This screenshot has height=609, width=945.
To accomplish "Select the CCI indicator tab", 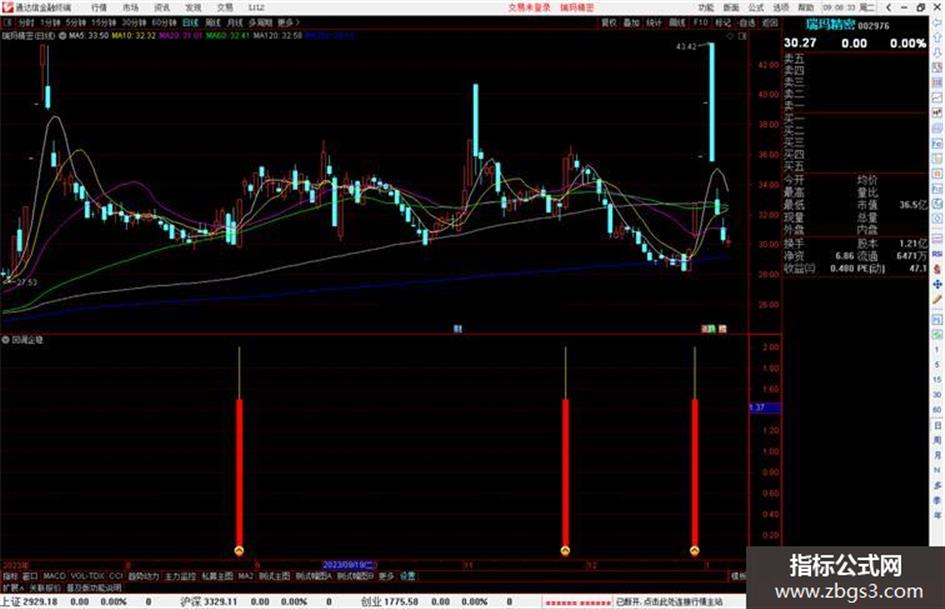I will coord(116,576).
